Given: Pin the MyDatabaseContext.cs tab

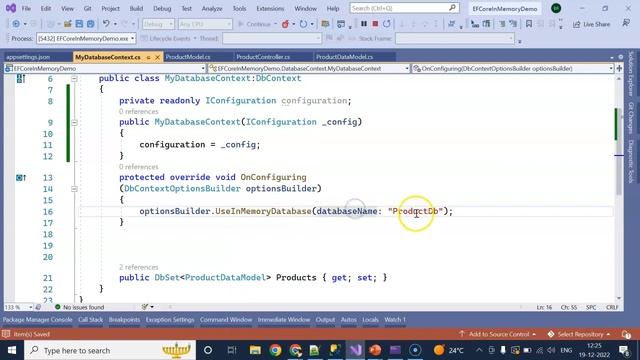Looking at the screenshot, I should [149, 58].
